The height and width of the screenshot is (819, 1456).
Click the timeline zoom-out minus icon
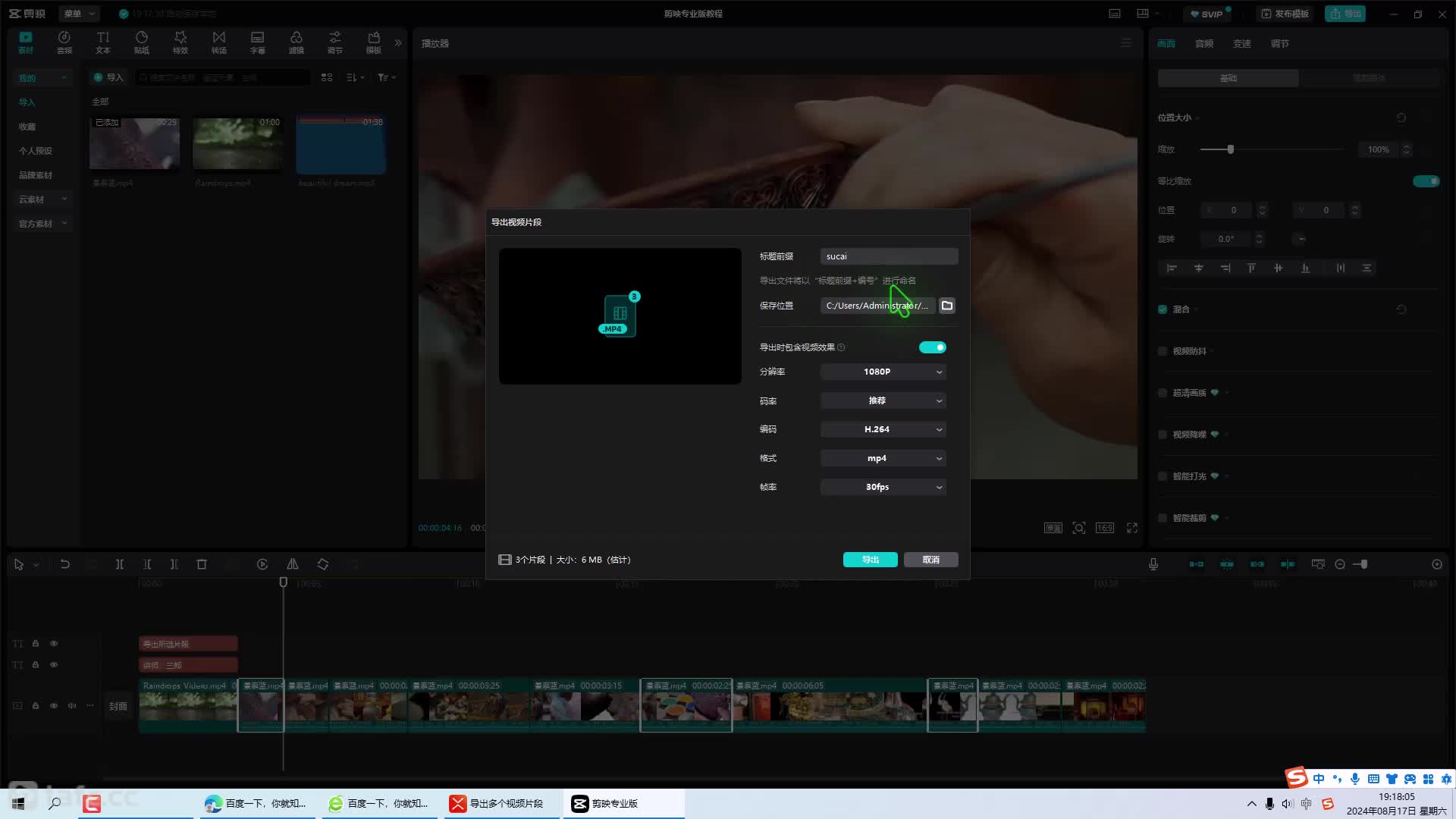(1340, 564)
